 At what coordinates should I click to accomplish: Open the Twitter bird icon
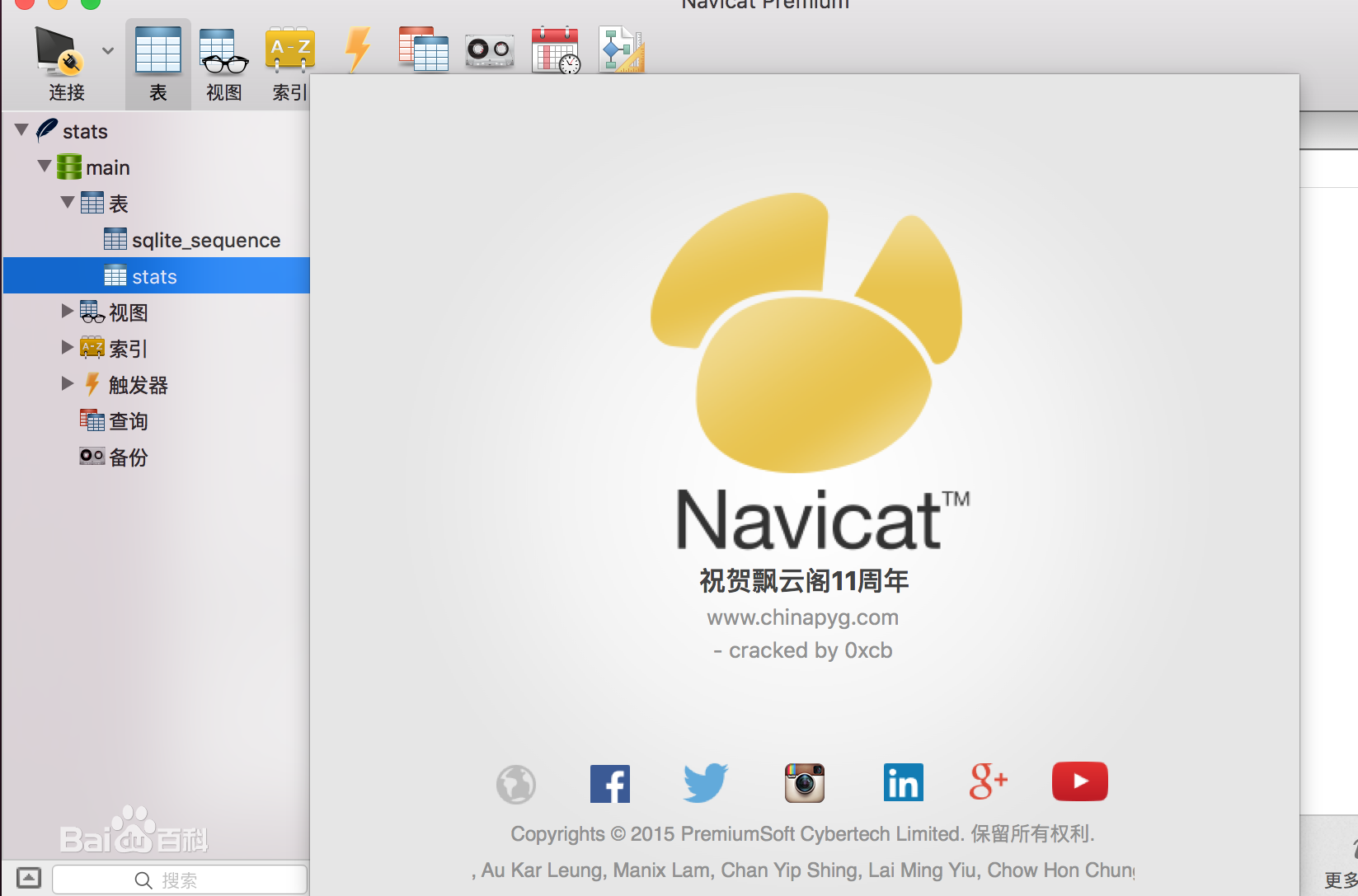pyautogui.click(x=706, y=782)
